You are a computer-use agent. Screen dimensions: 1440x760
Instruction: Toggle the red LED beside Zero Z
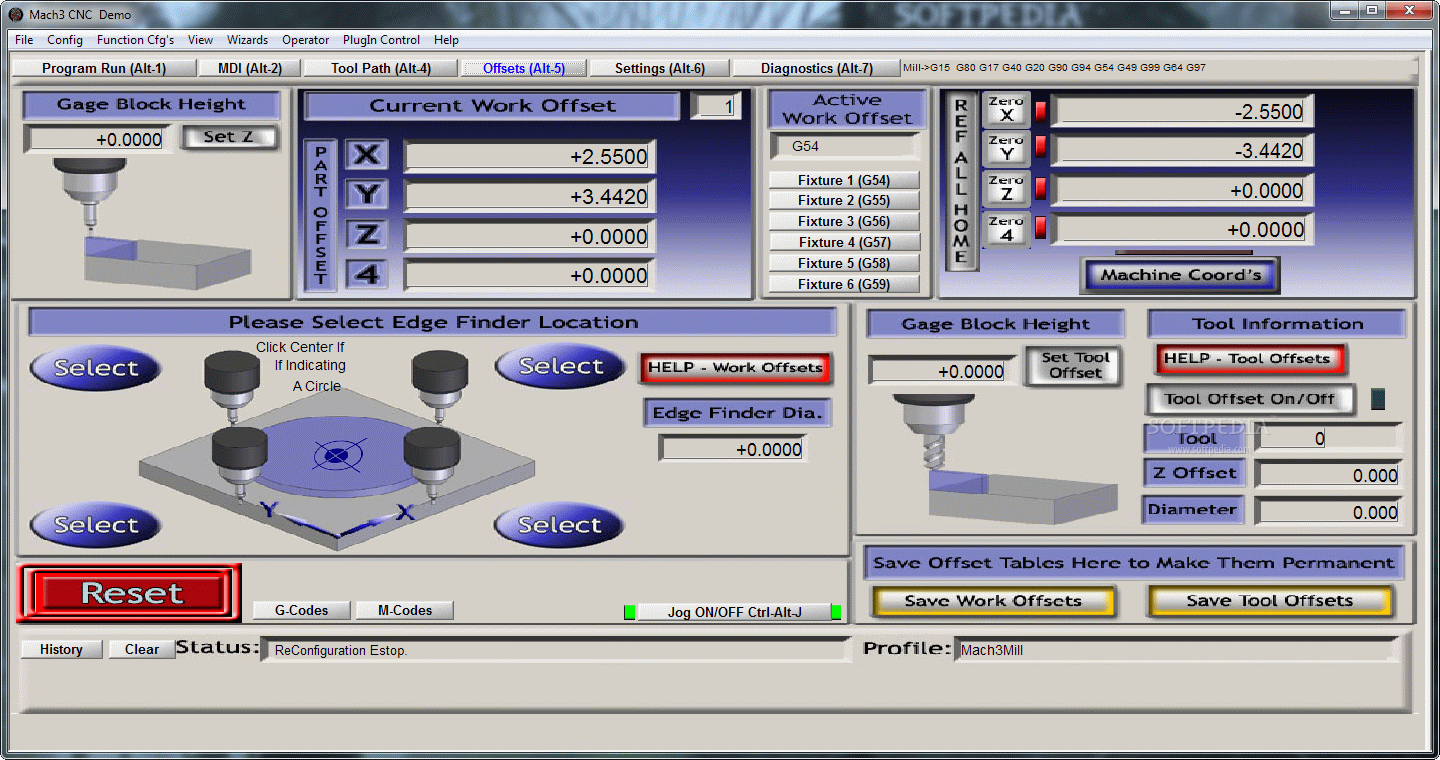pyautogui.click(x=1040, y=188)
